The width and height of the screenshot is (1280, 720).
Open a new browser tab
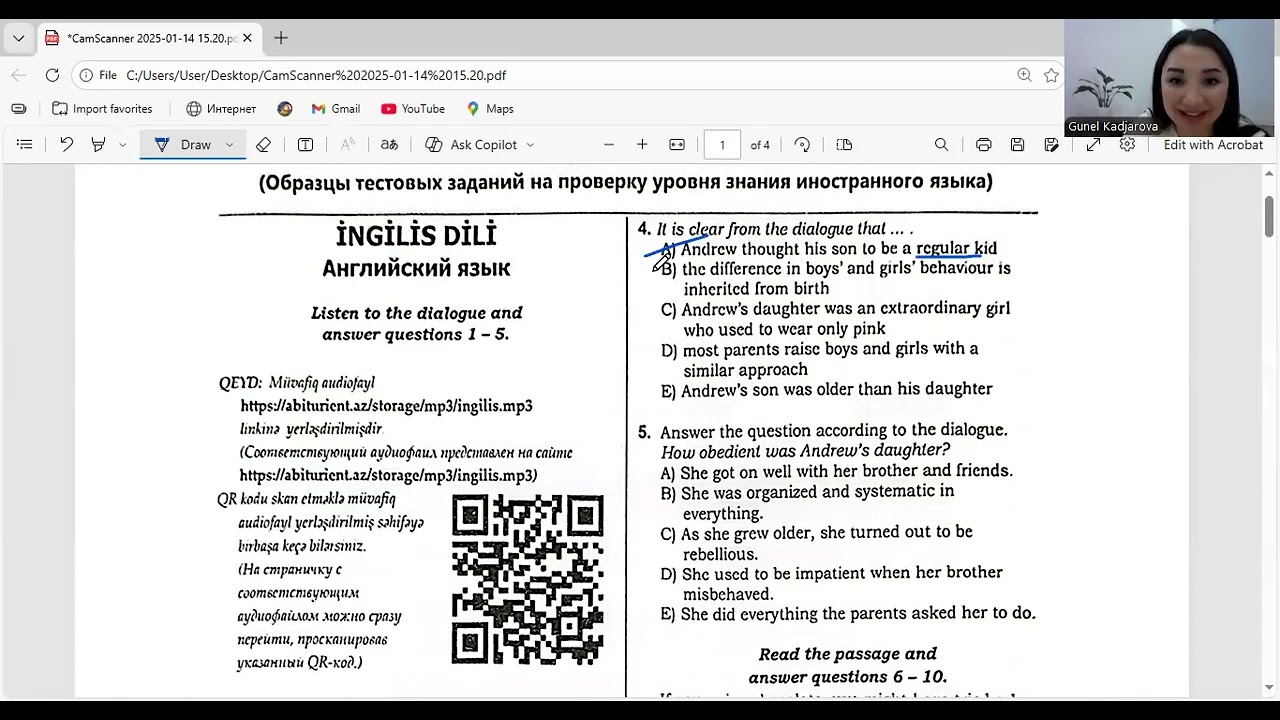[x=281, y=38]
